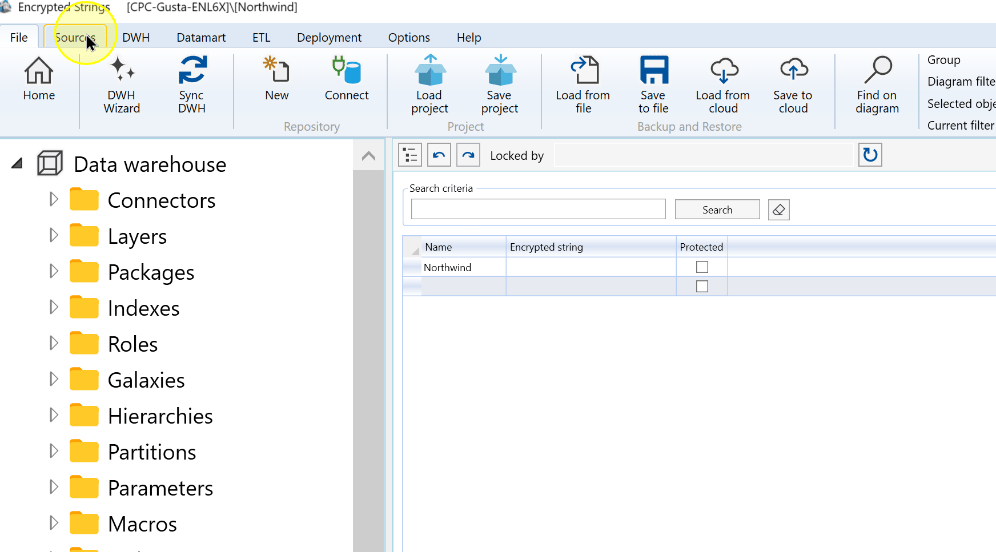996x552 pixels.
Task: Select the Hierarchies tree item
Action: tap(160, 416)
